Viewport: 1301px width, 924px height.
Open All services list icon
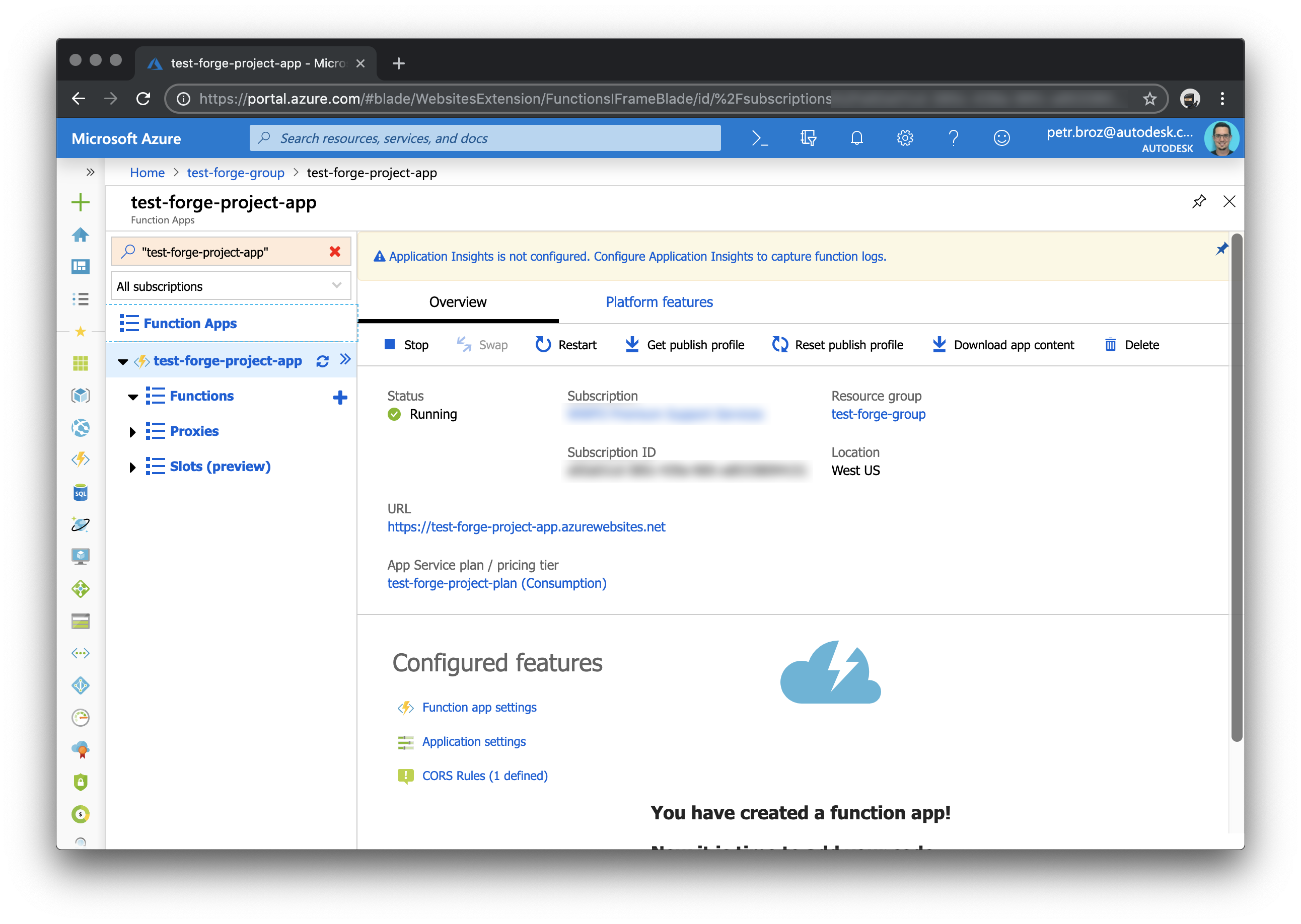point(80,299)
